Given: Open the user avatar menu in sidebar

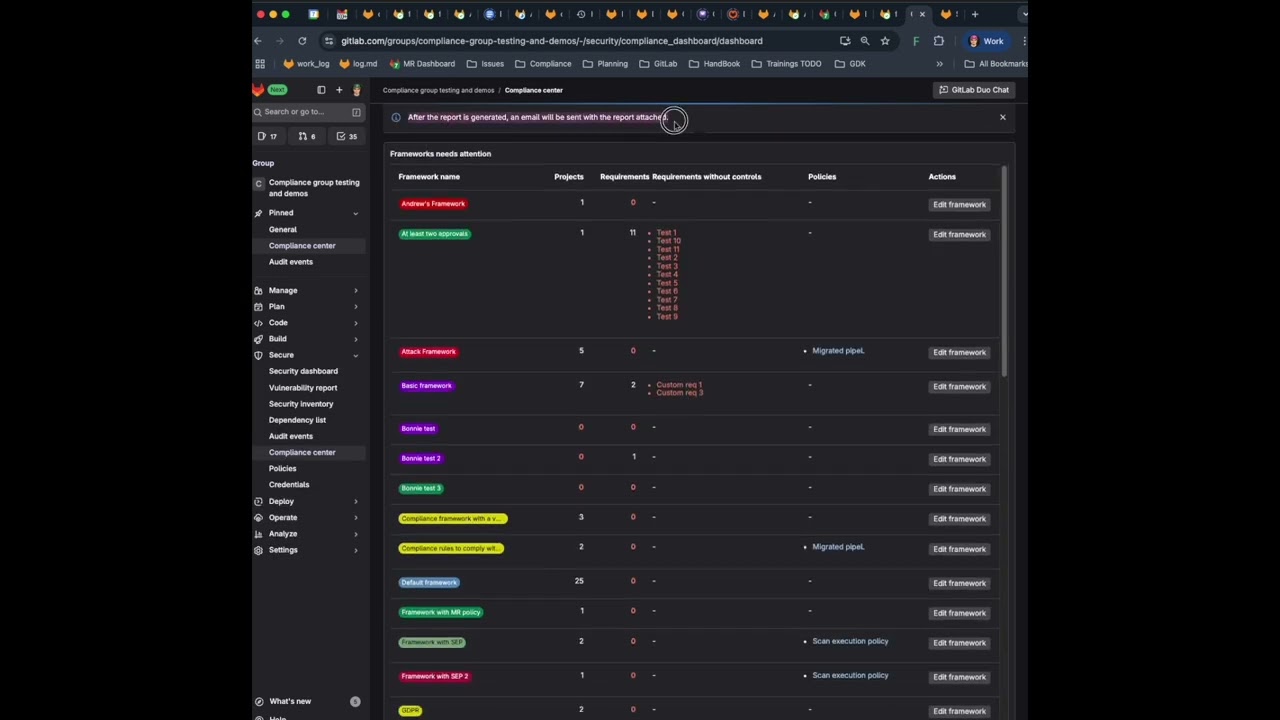Looking at the screenshot, I should [x=356, y=90].
